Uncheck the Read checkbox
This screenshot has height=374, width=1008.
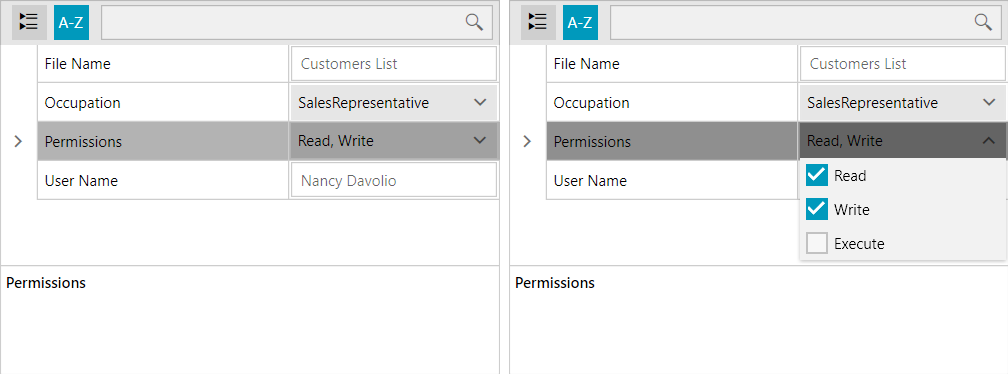[816, 175]
